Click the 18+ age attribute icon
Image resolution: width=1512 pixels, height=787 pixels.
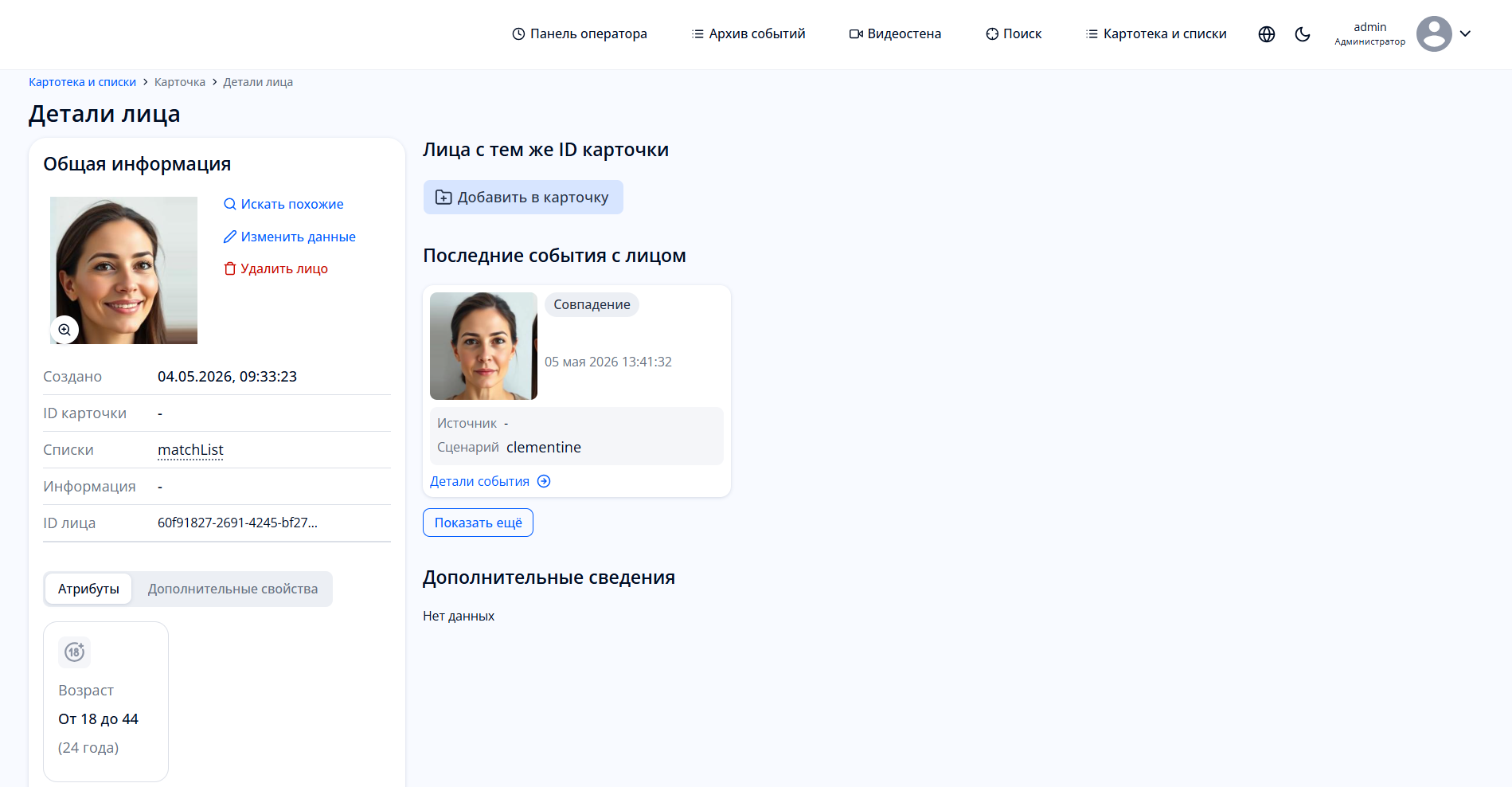(74, 652)
